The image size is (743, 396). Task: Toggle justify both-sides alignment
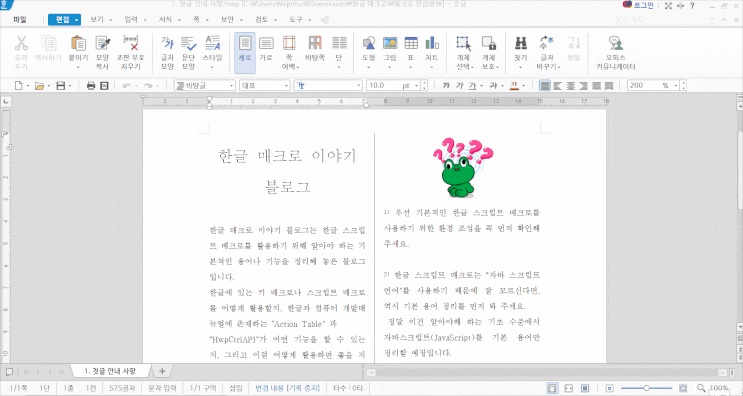(x=545, y=86)
